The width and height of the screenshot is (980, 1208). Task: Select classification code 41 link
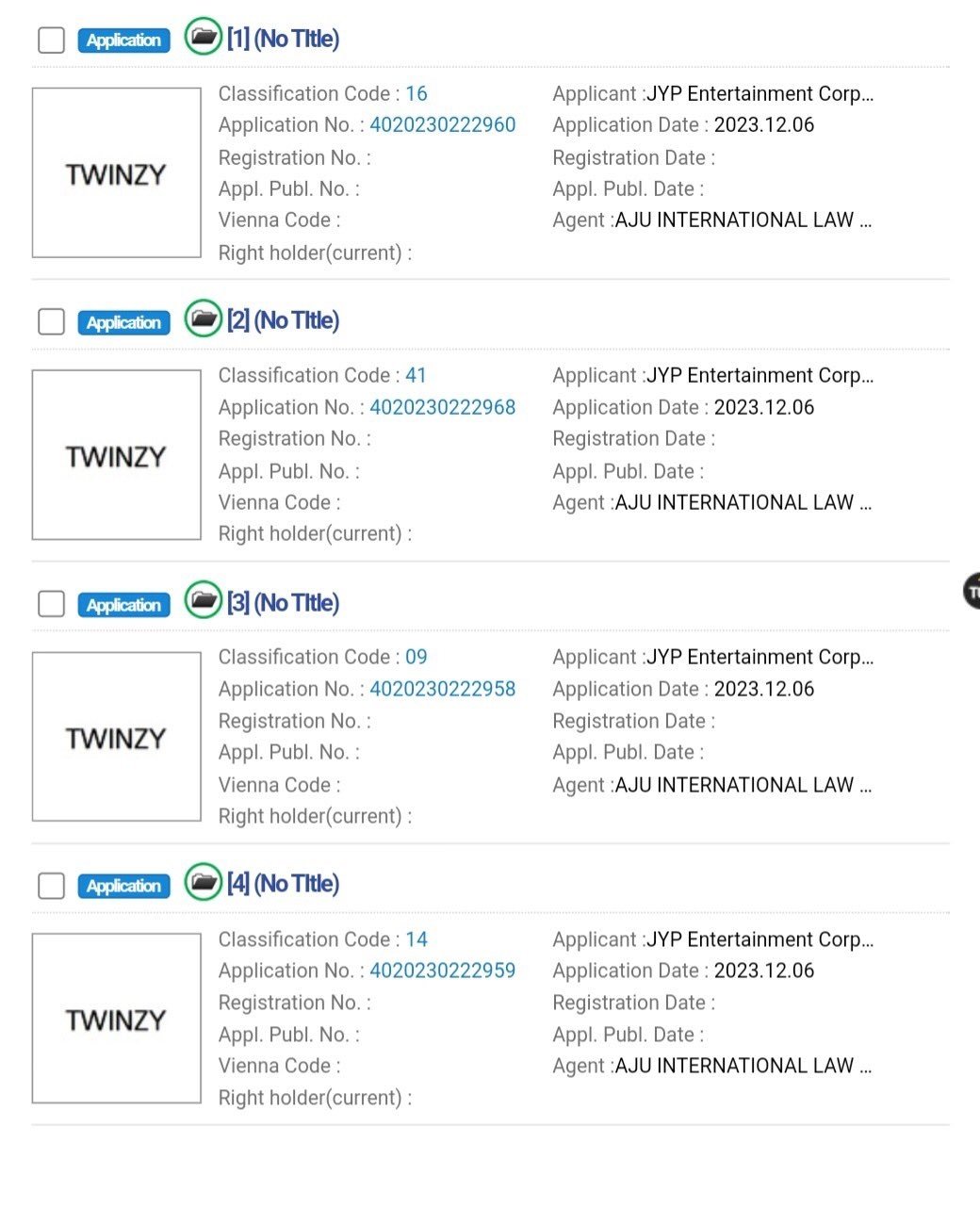[418, 375]
